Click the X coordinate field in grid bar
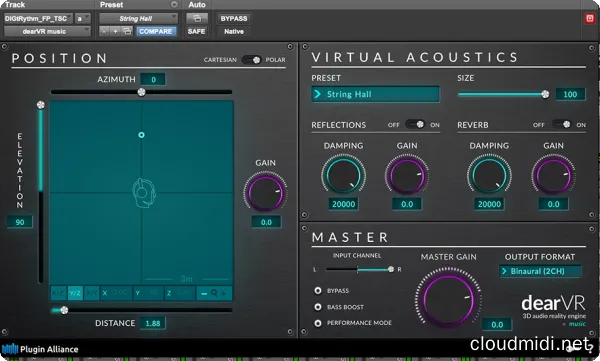 [x=116, y=293]
